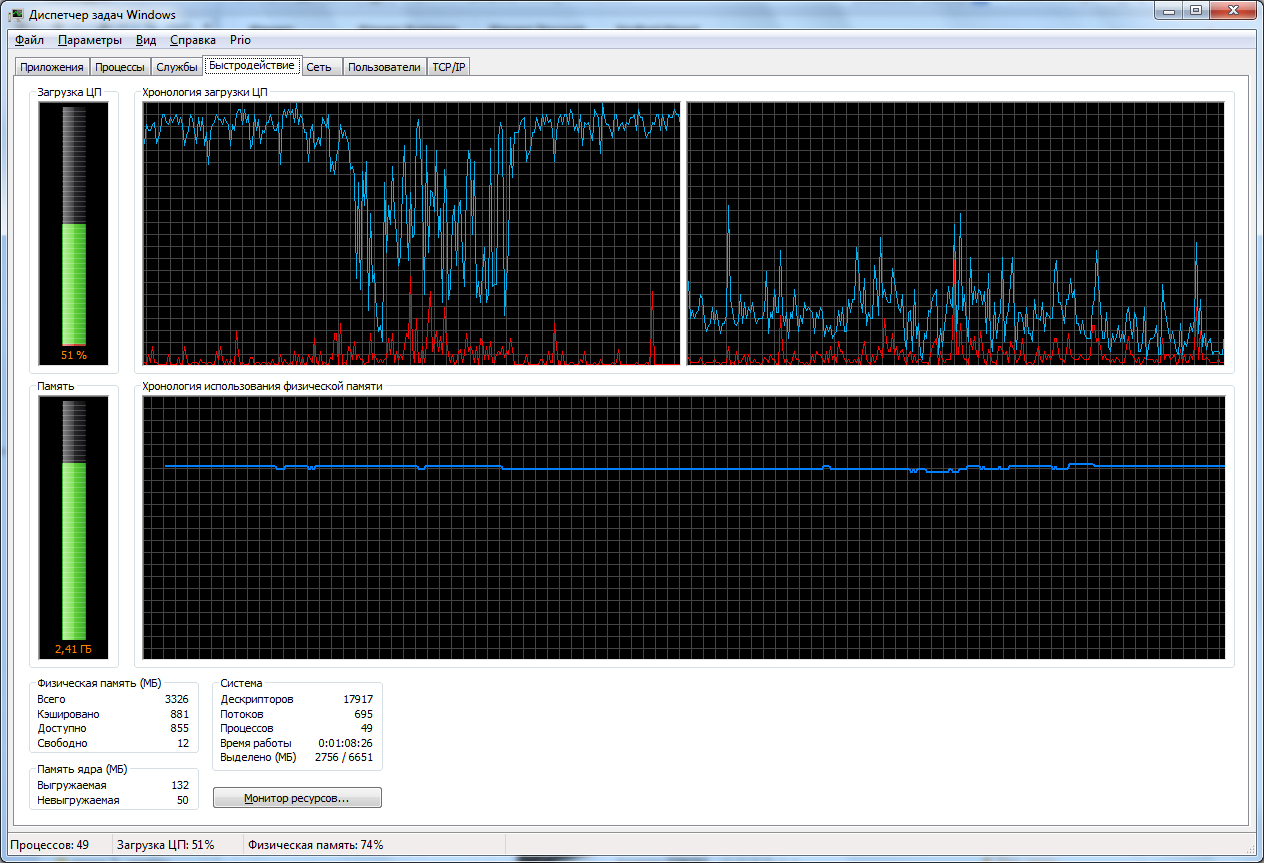Viewport: 1264px width, 863px height.
Task: Click the Память group label
Action: coord(56,385)
